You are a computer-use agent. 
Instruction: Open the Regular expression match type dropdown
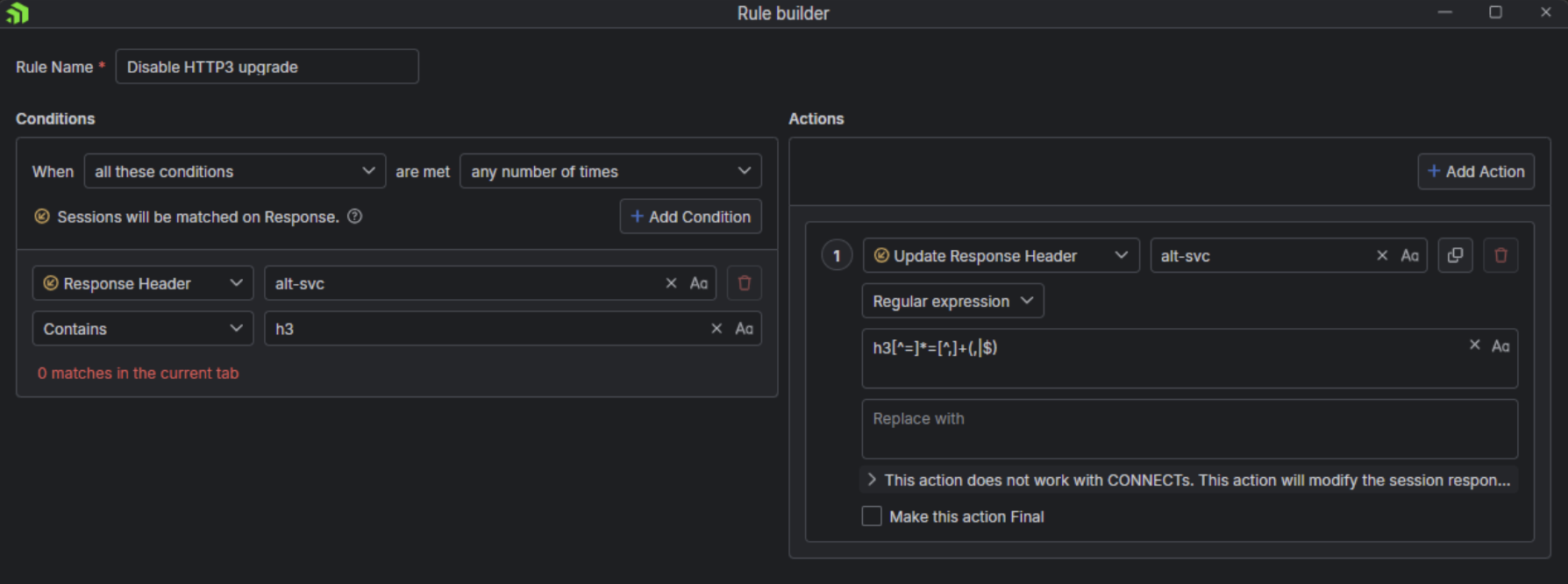[x=952, y=301]
